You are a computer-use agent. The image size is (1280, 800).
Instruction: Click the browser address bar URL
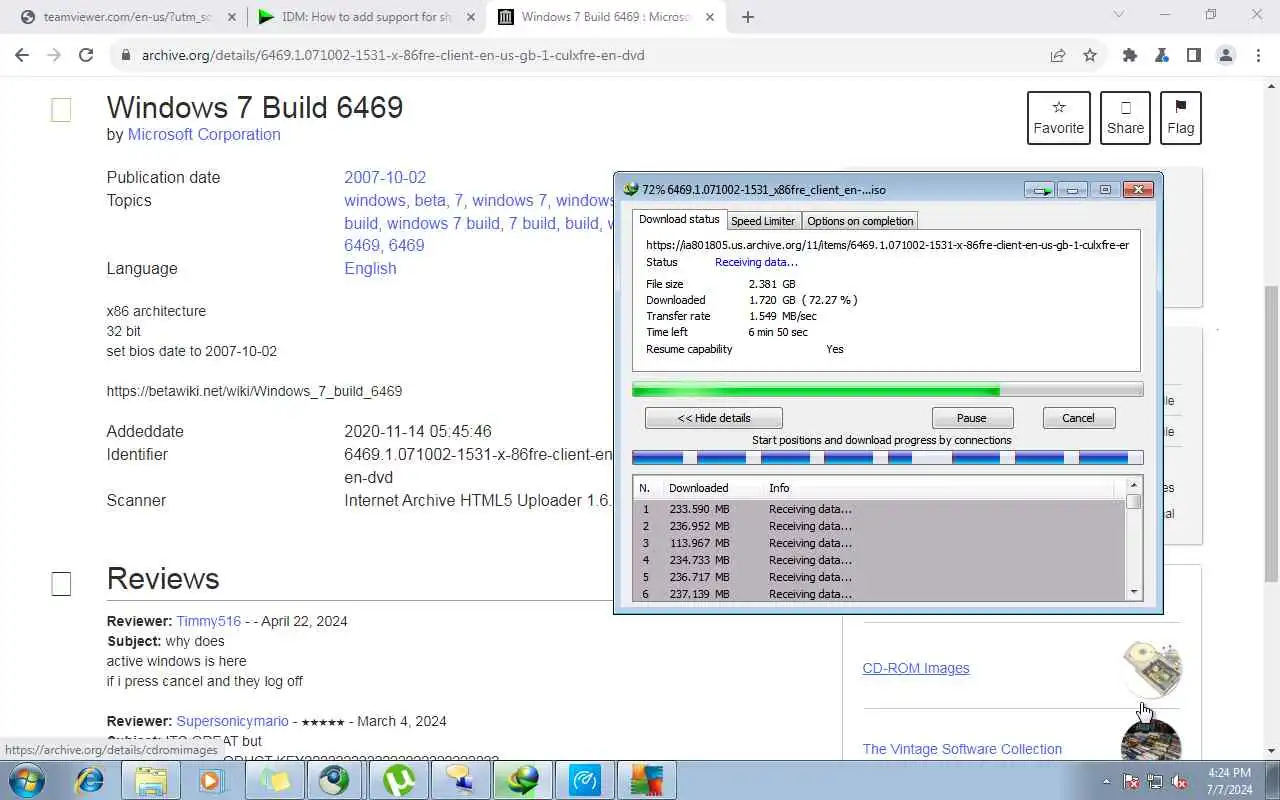pyautogui.click(x=393, y=55)
